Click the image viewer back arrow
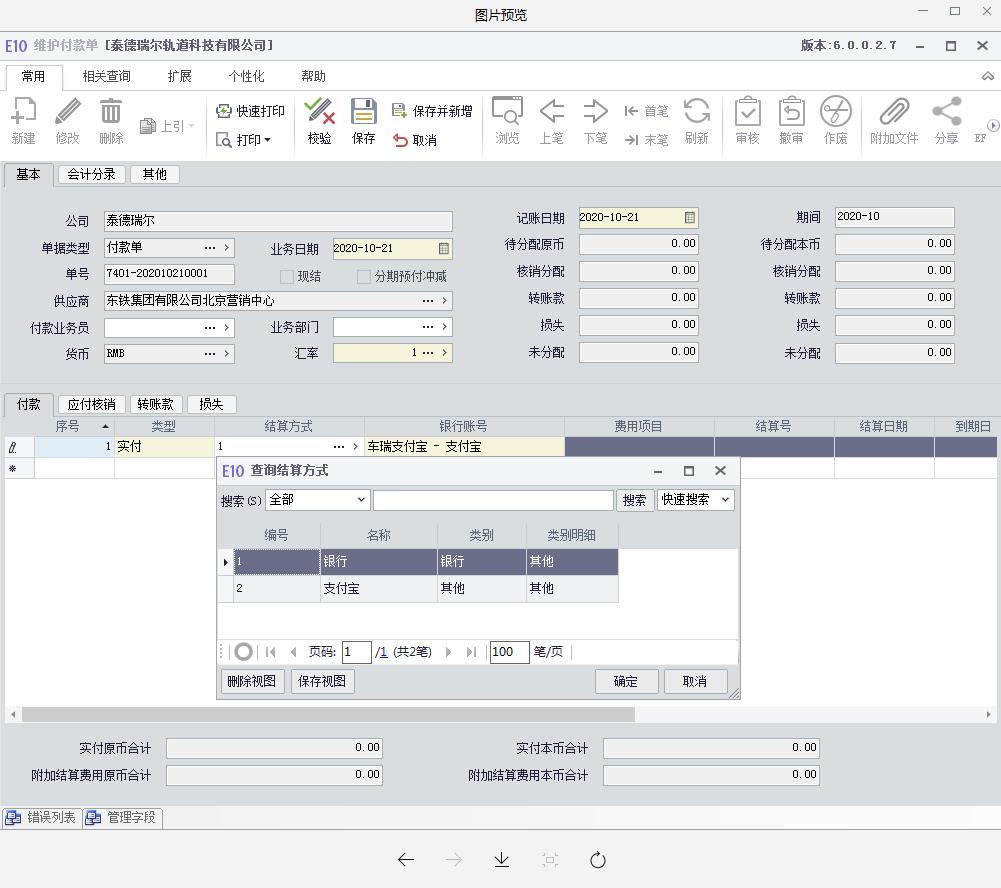The height and width of the screenshot is (888, 1001). 406,860
